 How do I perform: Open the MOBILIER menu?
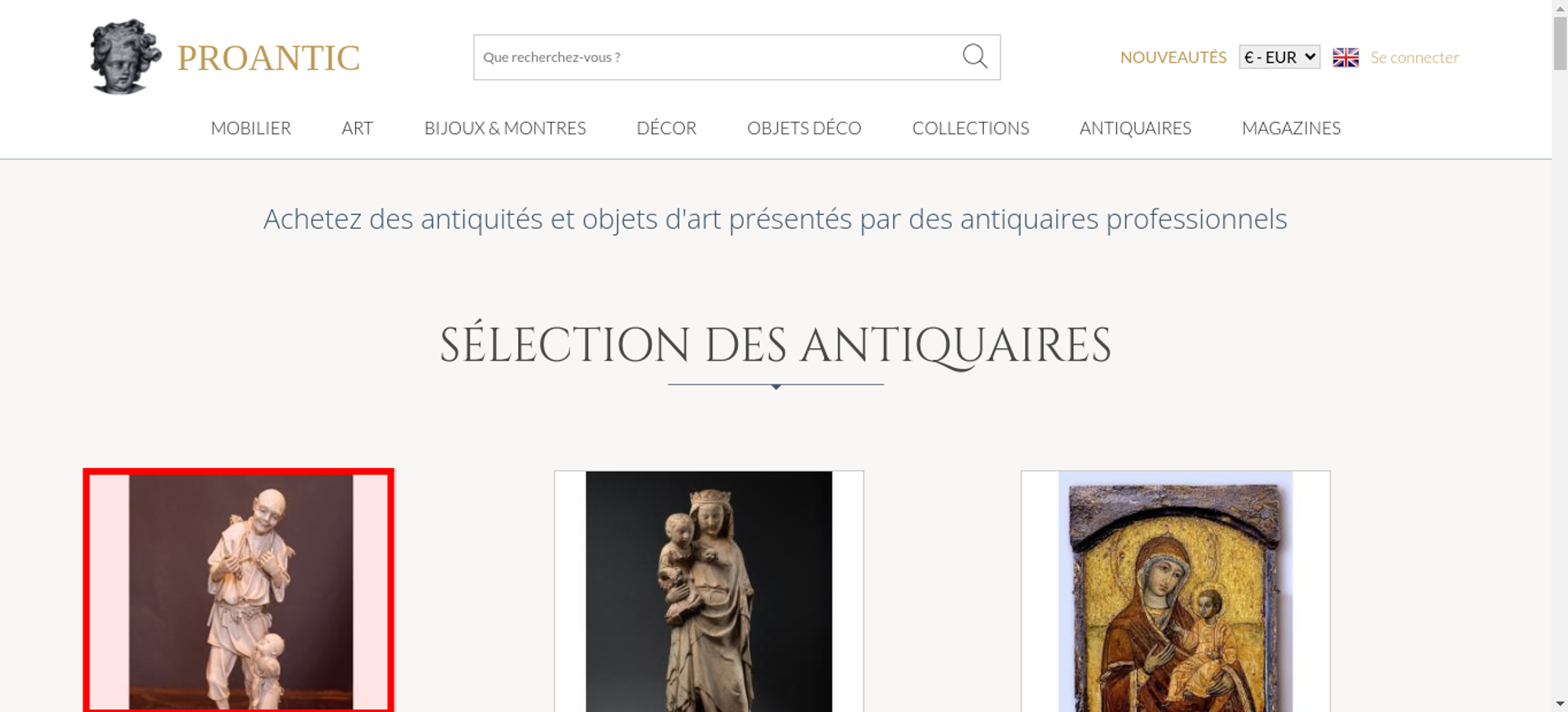pyautogui.click(x=251, y=128)
